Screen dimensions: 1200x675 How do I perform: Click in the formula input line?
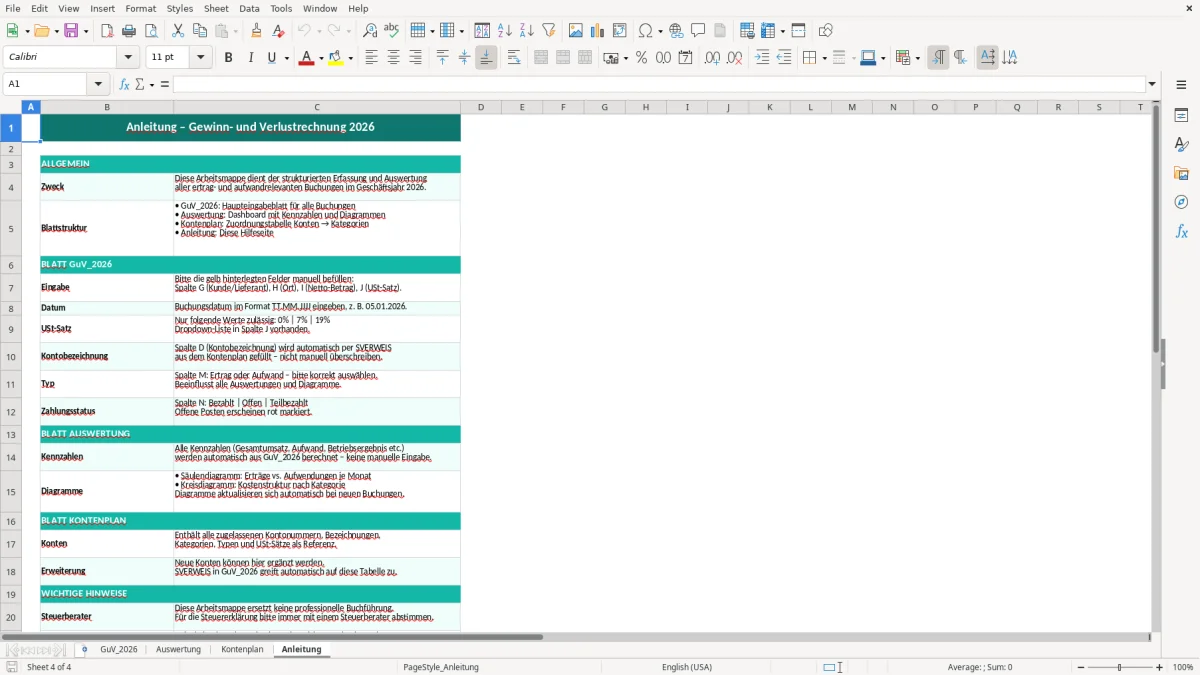[658, 84]
